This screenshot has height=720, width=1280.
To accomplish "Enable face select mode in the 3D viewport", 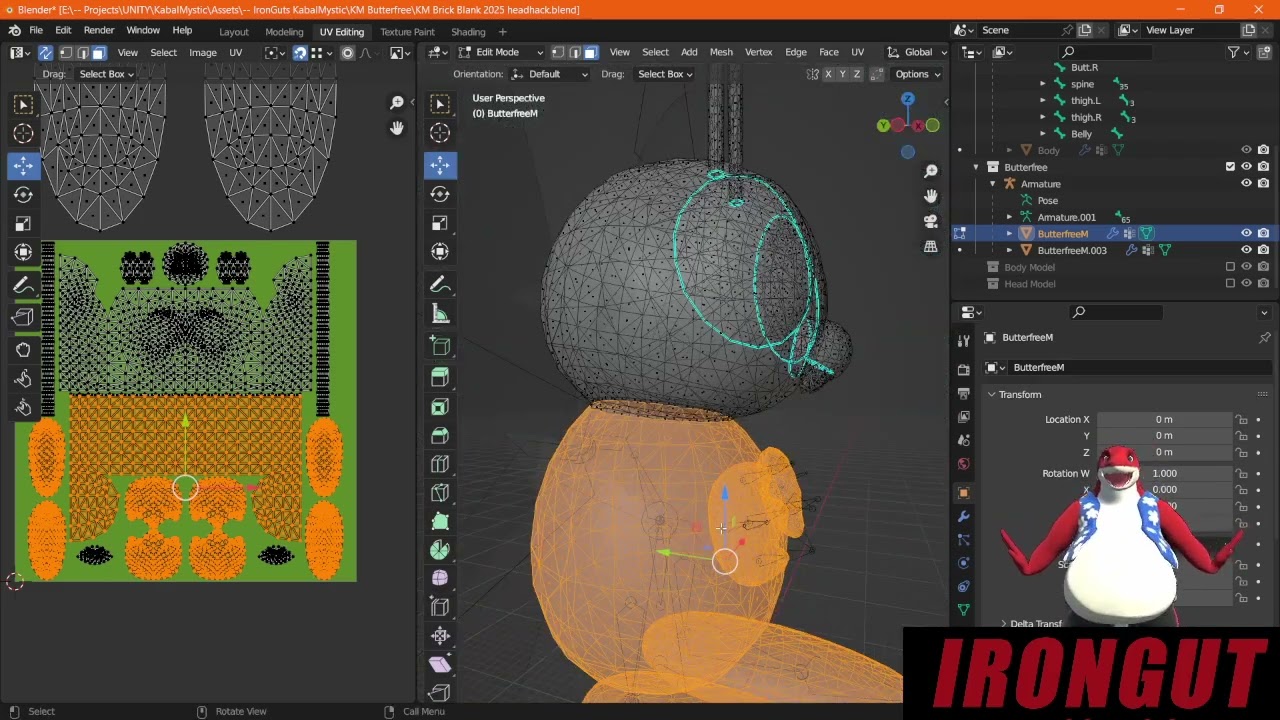I will tap(590, 52).
